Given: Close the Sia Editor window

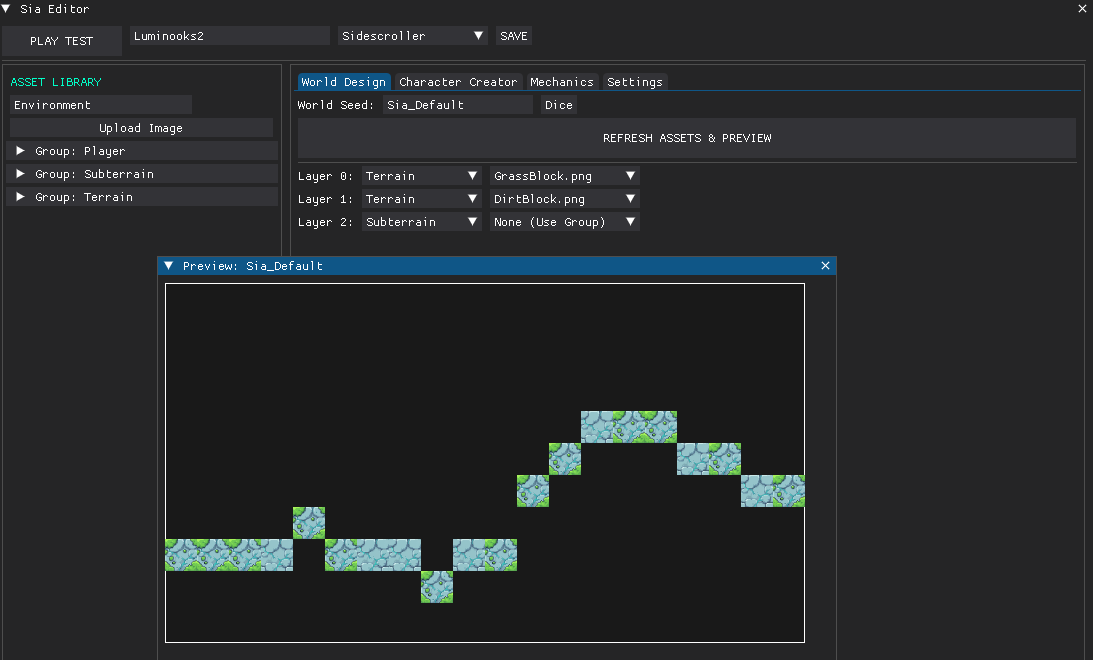Looking at the screenshot, I should pos(1081,9).
